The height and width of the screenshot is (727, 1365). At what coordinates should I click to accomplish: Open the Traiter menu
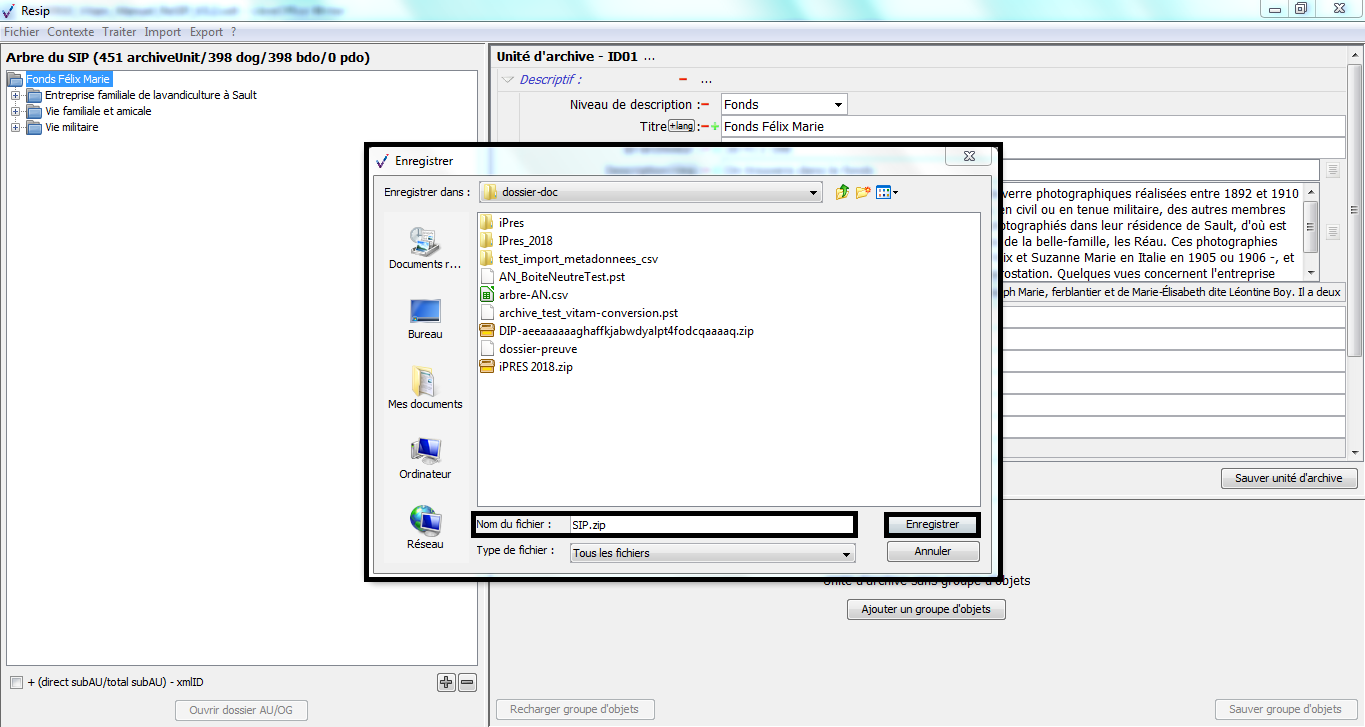coord(119,32)
